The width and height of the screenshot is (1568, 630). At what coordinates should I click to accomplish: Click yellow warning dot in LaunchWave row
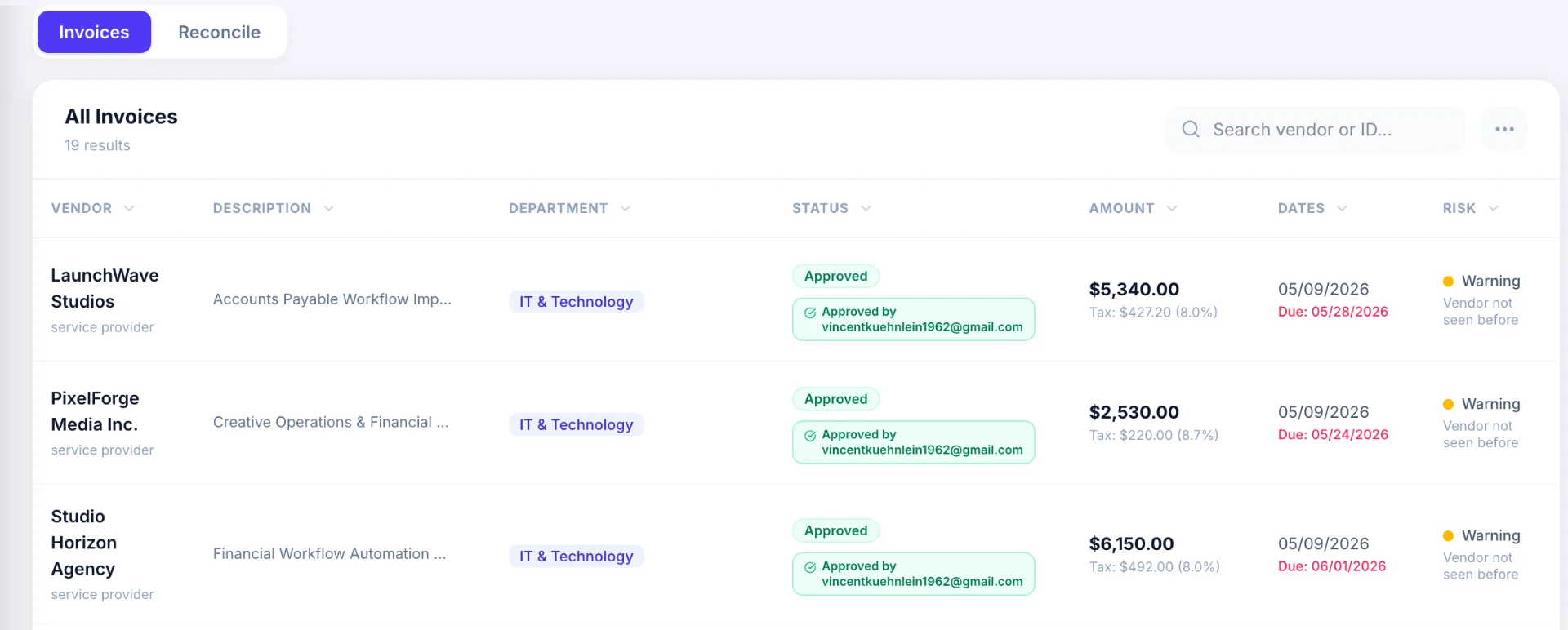pos(1448,282)
